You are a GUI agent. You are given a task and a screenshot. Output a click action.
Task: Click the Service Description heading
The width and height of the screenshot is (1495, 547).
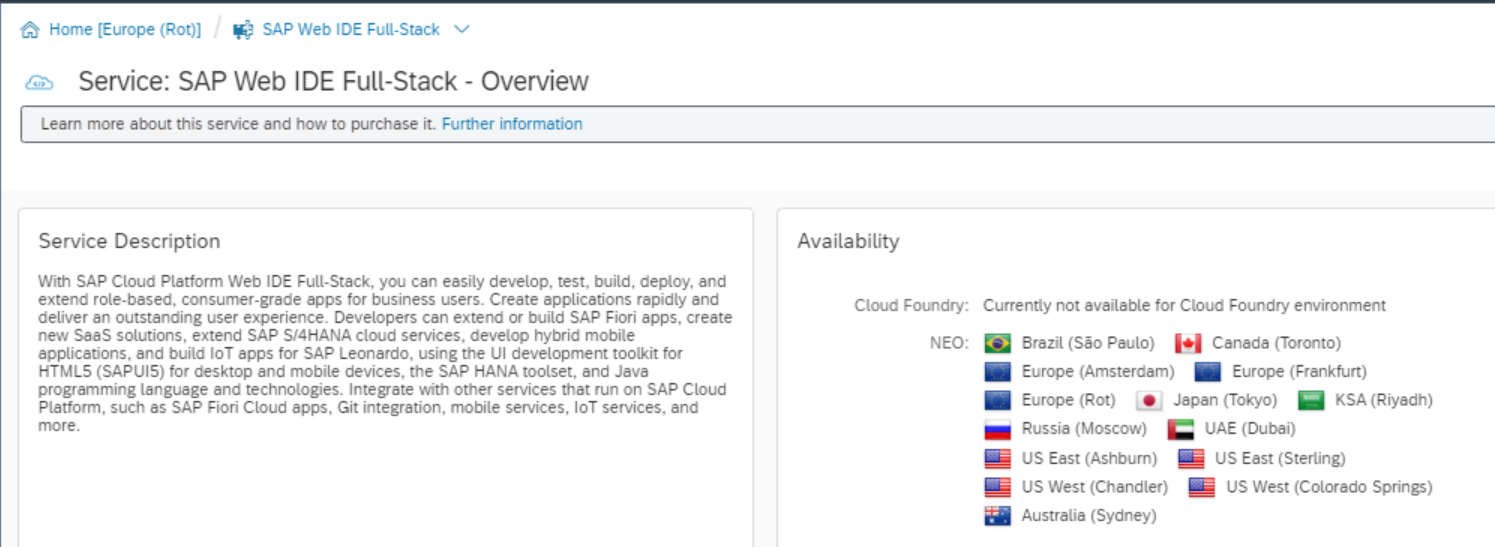pyautogui.click(x=129, y=241)
